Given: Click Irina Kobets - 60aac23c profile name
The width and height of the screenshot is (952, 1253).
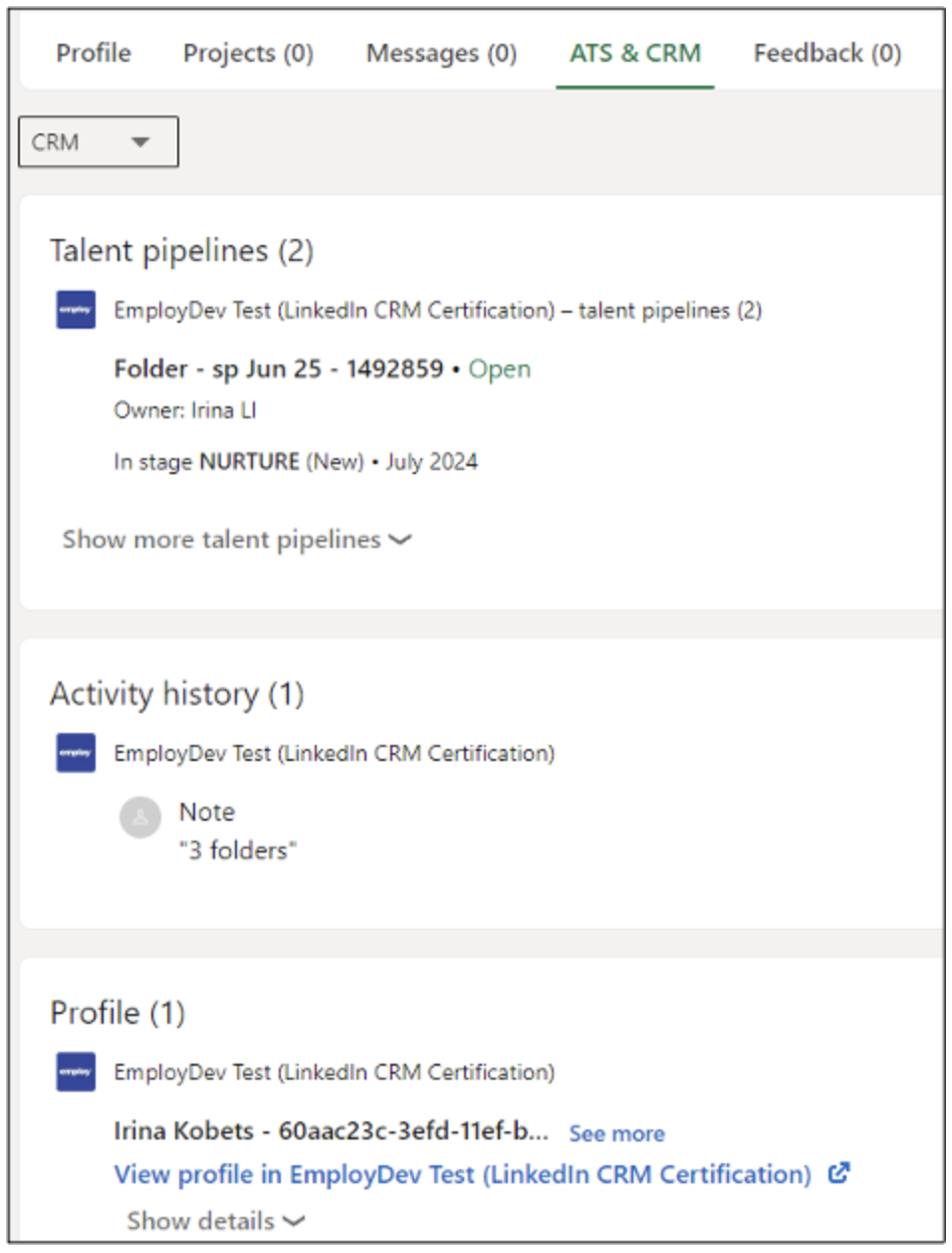Looking at the screenshot, I should click(x=331, y=1131).
